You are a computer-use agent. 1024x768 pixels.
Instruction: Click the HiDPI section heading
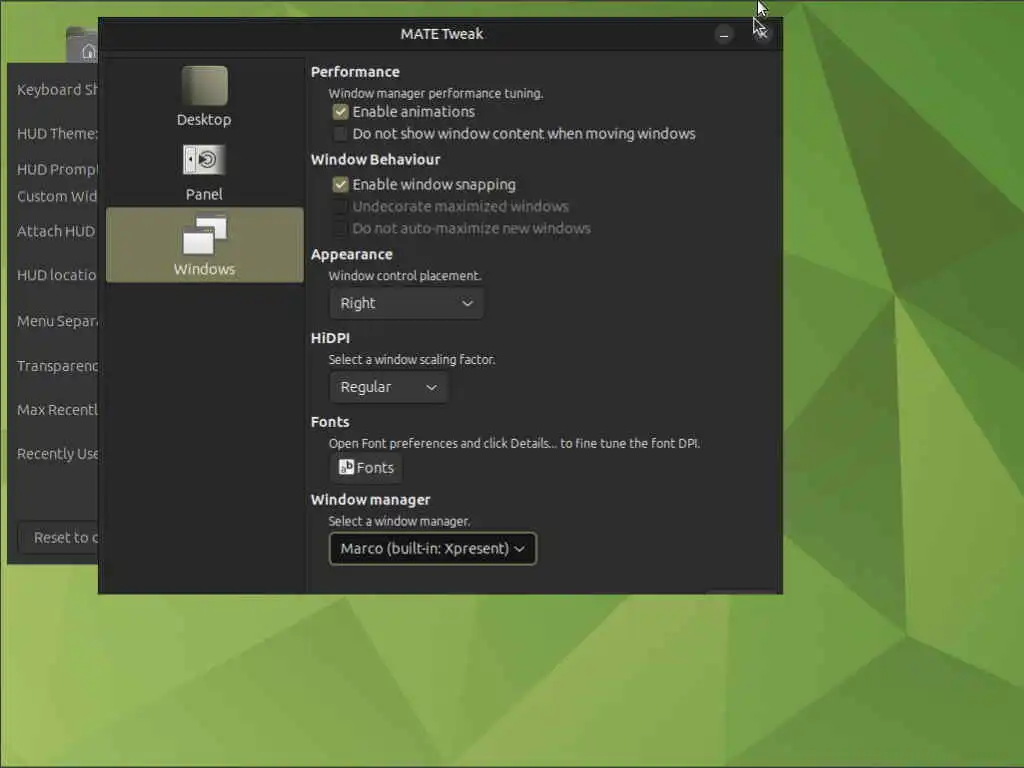click(x=330, y=338)
